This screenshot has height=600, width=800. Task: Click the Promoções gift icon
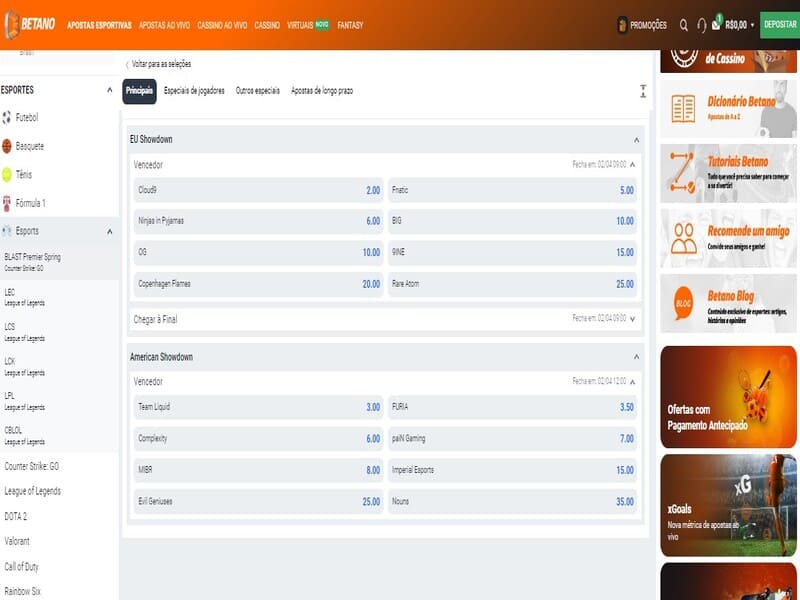tap(622, 24)
